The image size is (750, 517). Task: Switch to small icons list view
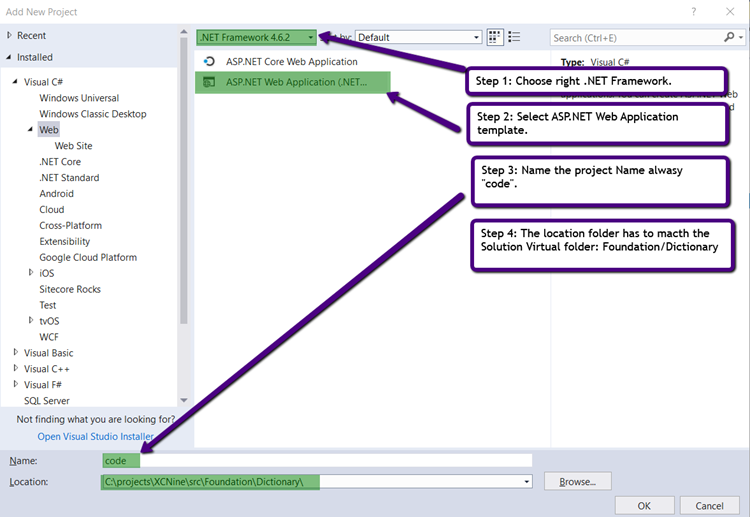tap(514, 37)
